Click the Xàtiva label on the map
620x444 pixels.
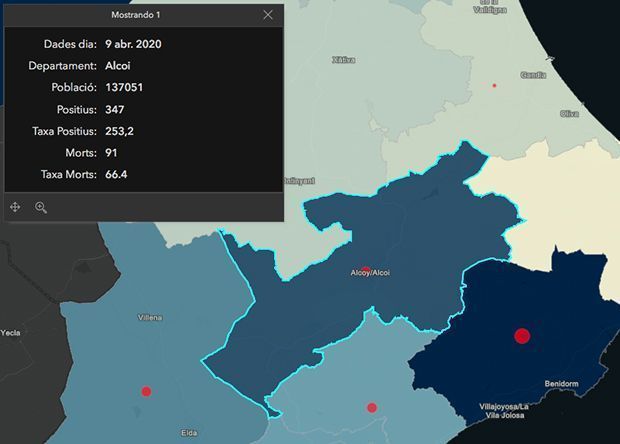[x=343, y=60]
